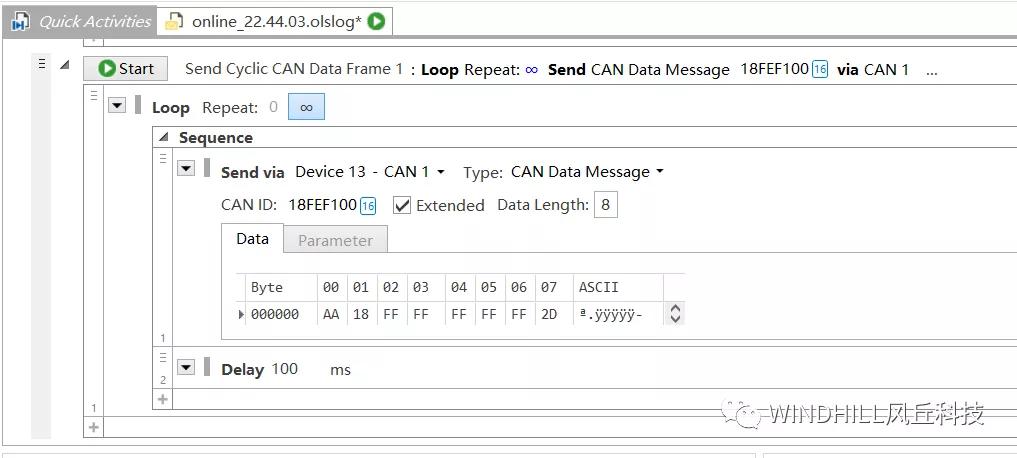
Task: Select the Data tab
Action: point(252,239)
